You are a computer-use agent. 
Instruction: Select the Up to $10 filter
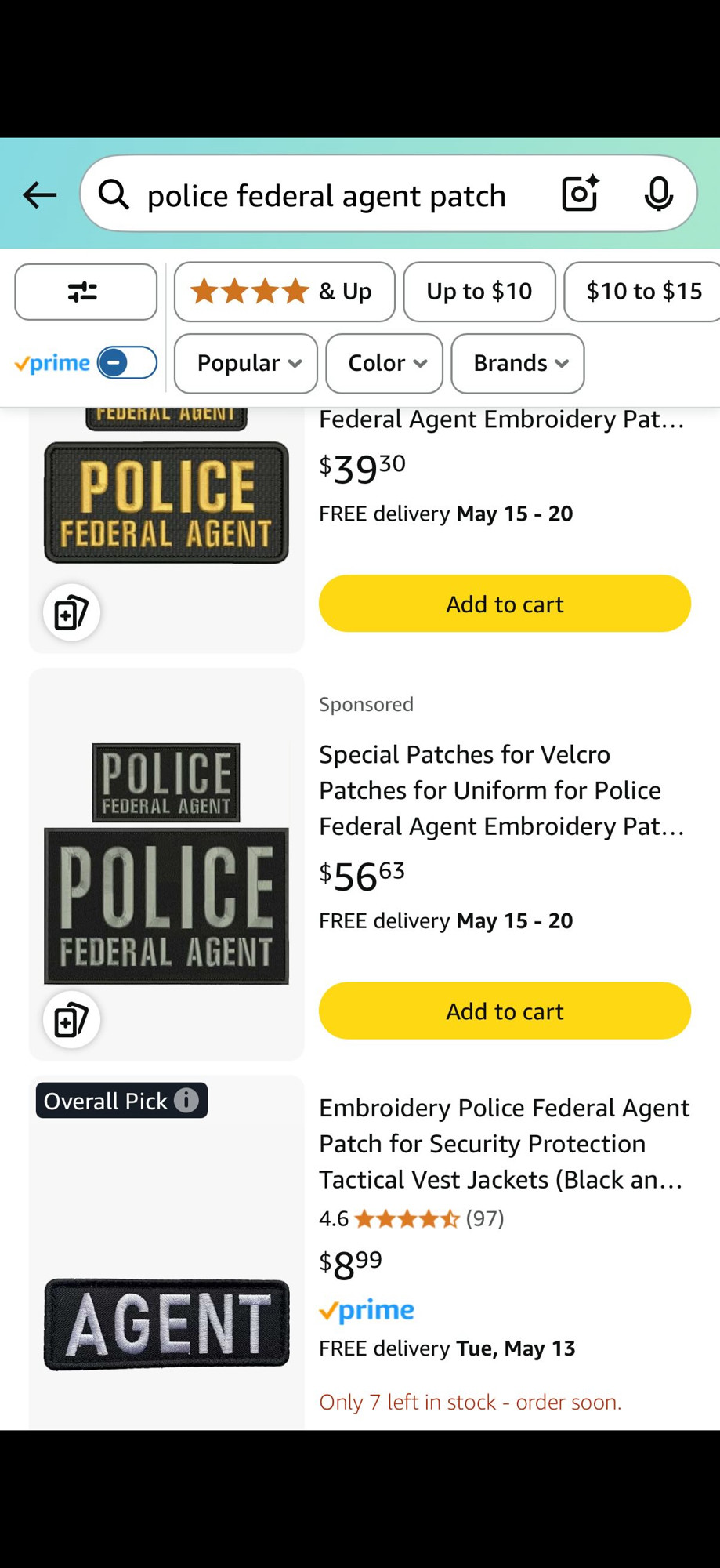(479, 292)
